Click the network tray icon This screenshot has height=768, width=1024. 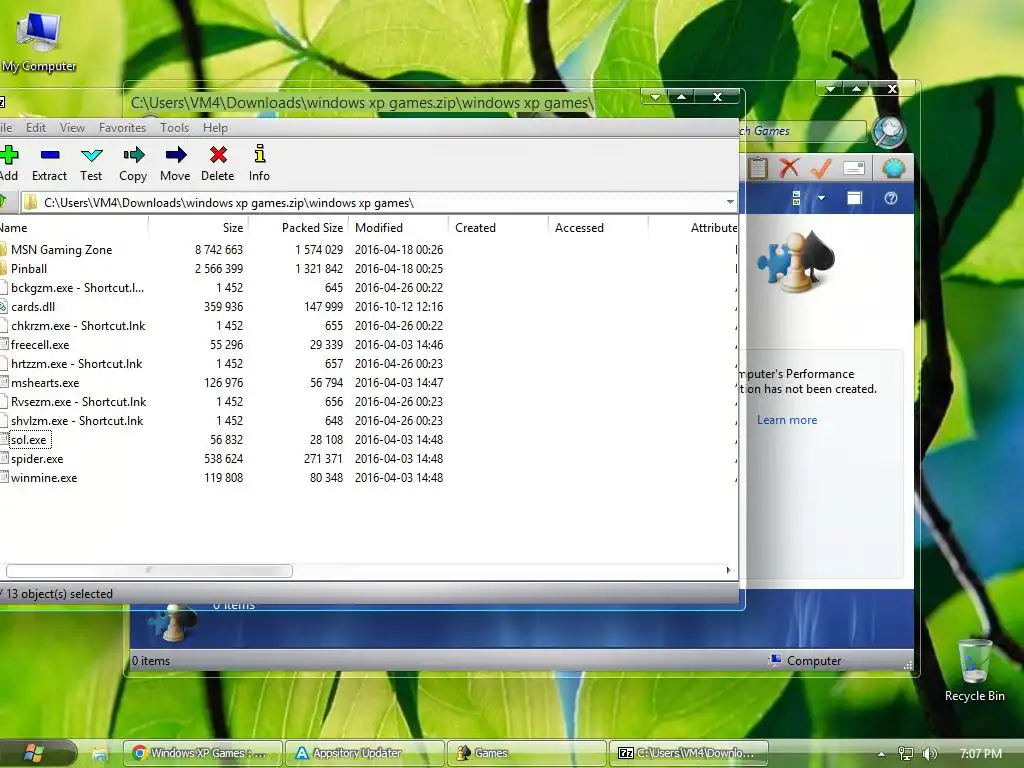(x=905, y=754)
